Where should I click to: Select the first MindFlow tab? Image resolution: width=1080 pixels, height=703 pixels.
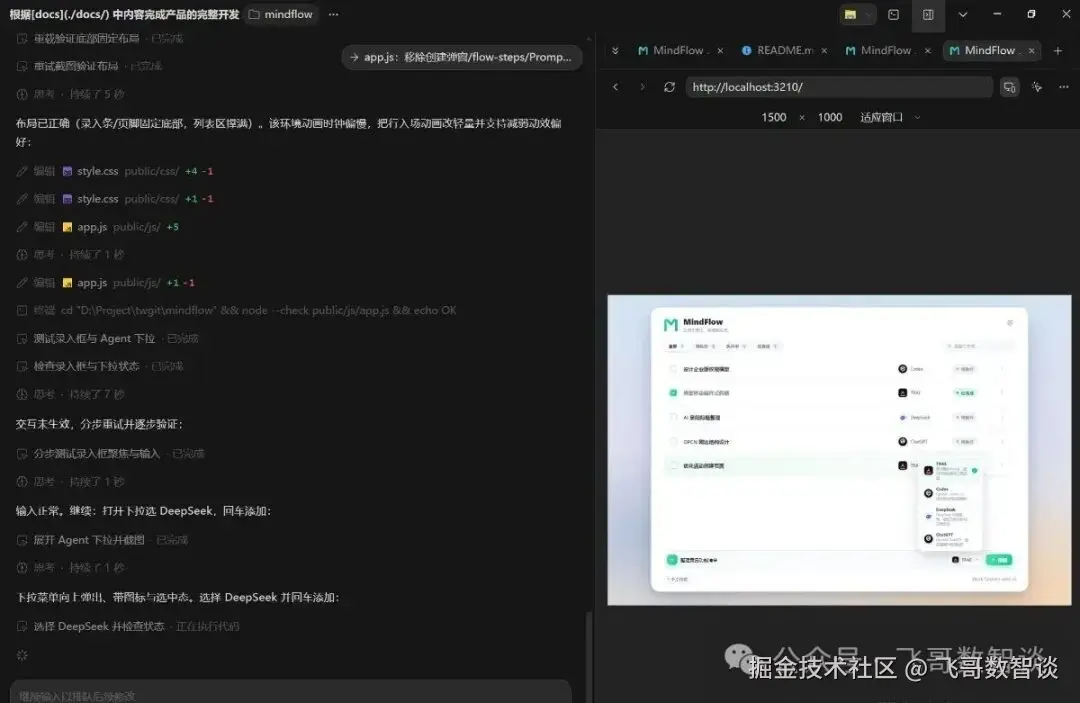679,50
